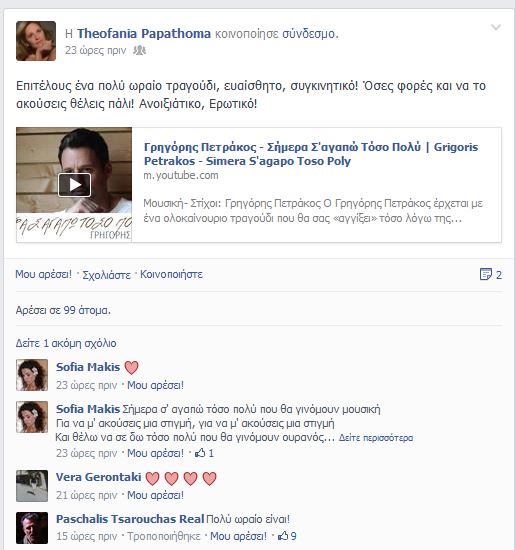
Task: Open the post options chevron menu
Action: [x=496, y=27]
